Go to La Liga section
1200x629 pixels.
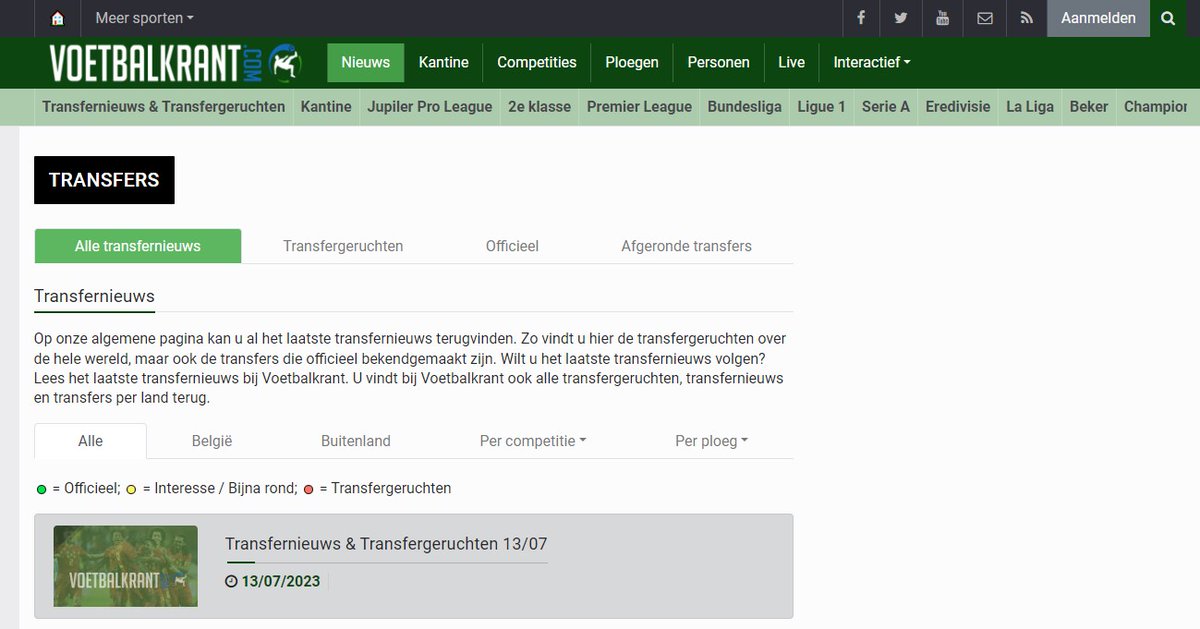[1030, 107]
